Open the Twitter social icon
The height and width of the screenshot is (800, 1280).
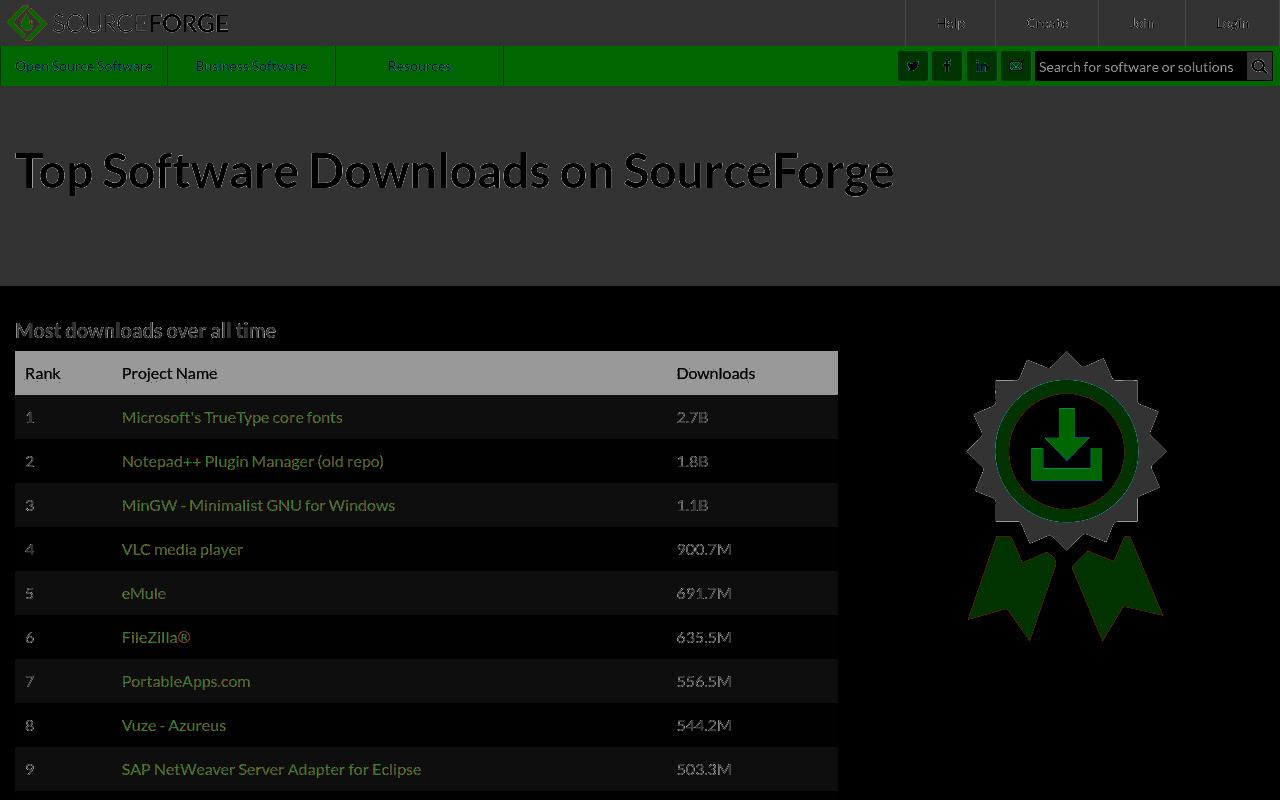[913, 67]
